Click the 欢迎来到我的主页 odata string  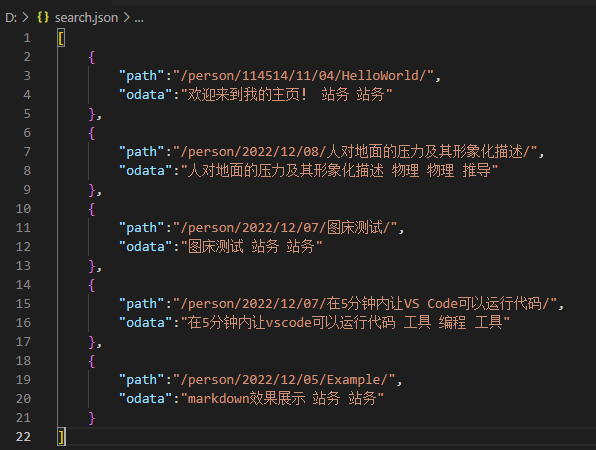click(287, 94)
